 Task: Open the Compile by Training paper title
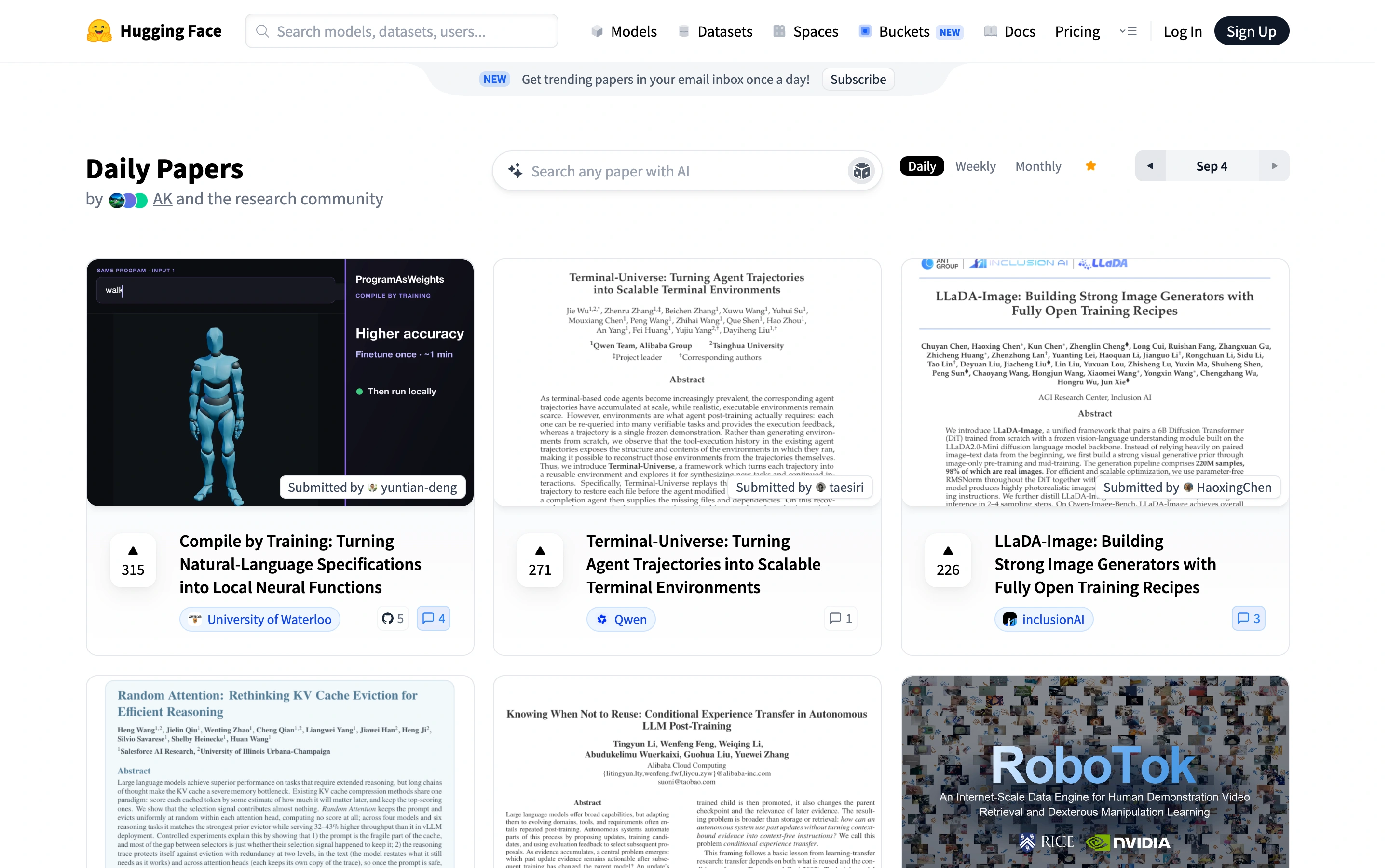click(300, 564)
